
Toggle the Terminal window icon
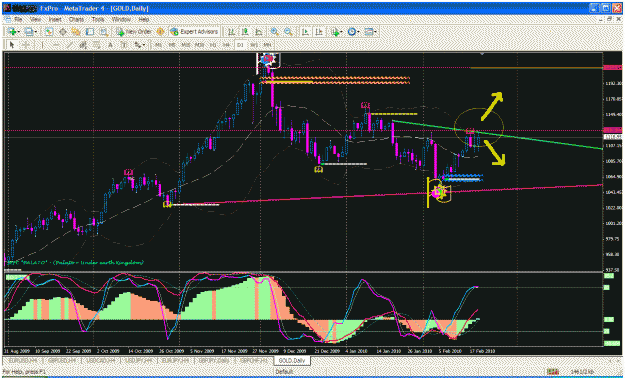pos(90,32)
